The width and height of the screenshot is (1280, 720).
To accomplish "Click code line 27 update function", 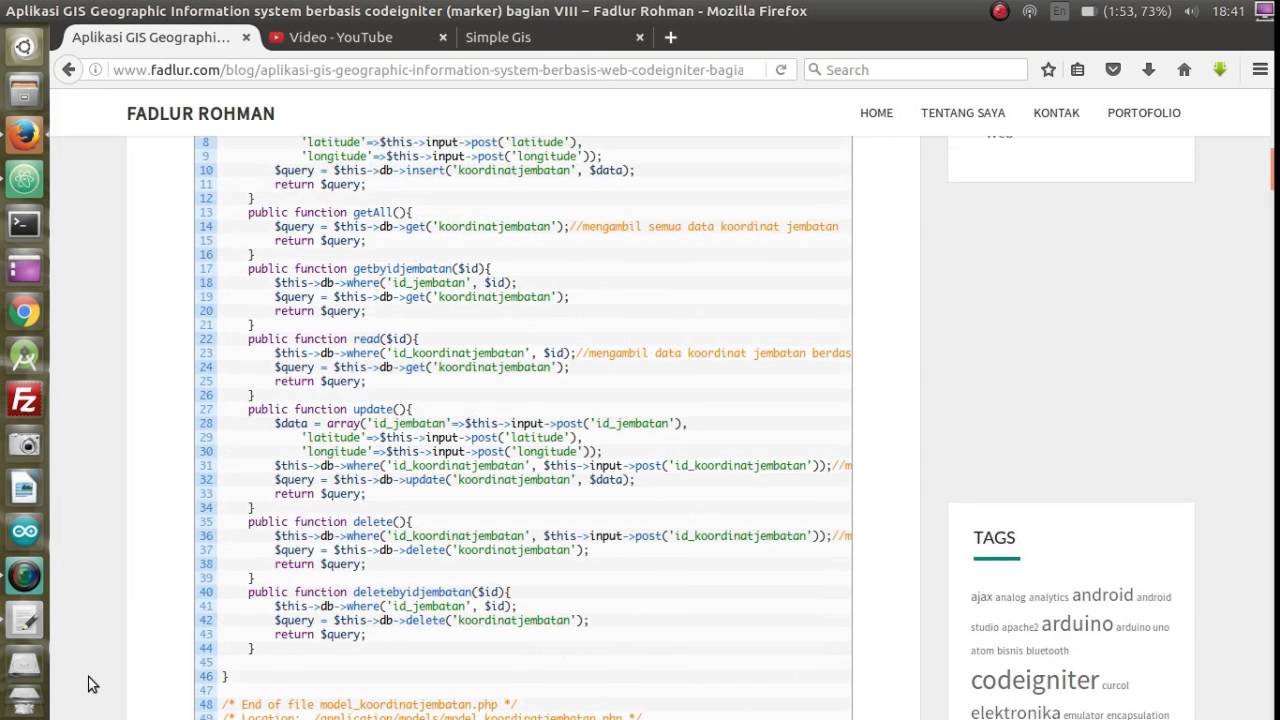I will [329, 409].
